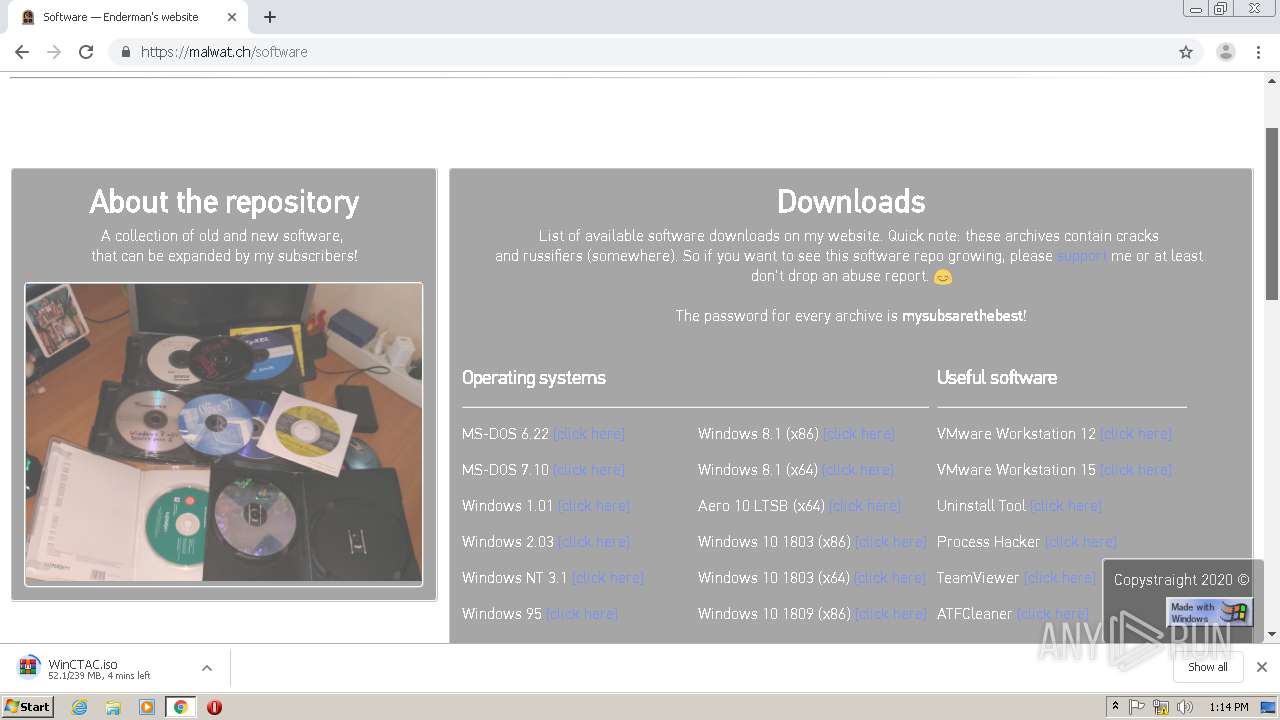Open Chrome three-dot menu
This screenshot has height=720, width=1280.
tap(1258, 52)
